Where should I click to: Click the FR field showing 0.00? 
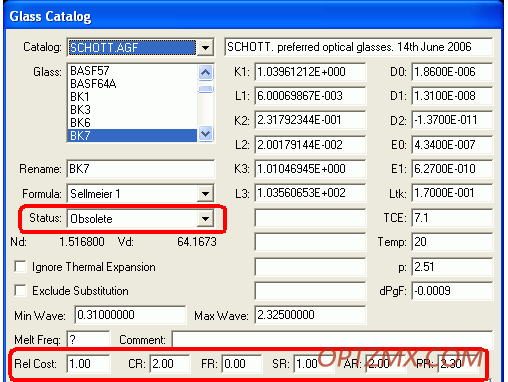click(242, 364)
